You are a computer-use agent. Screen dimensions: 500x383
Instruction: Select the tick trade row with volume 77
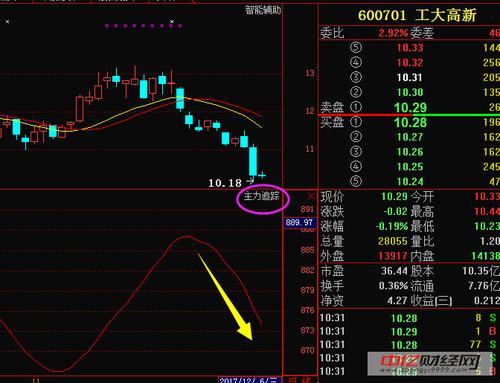click(409, 345)
